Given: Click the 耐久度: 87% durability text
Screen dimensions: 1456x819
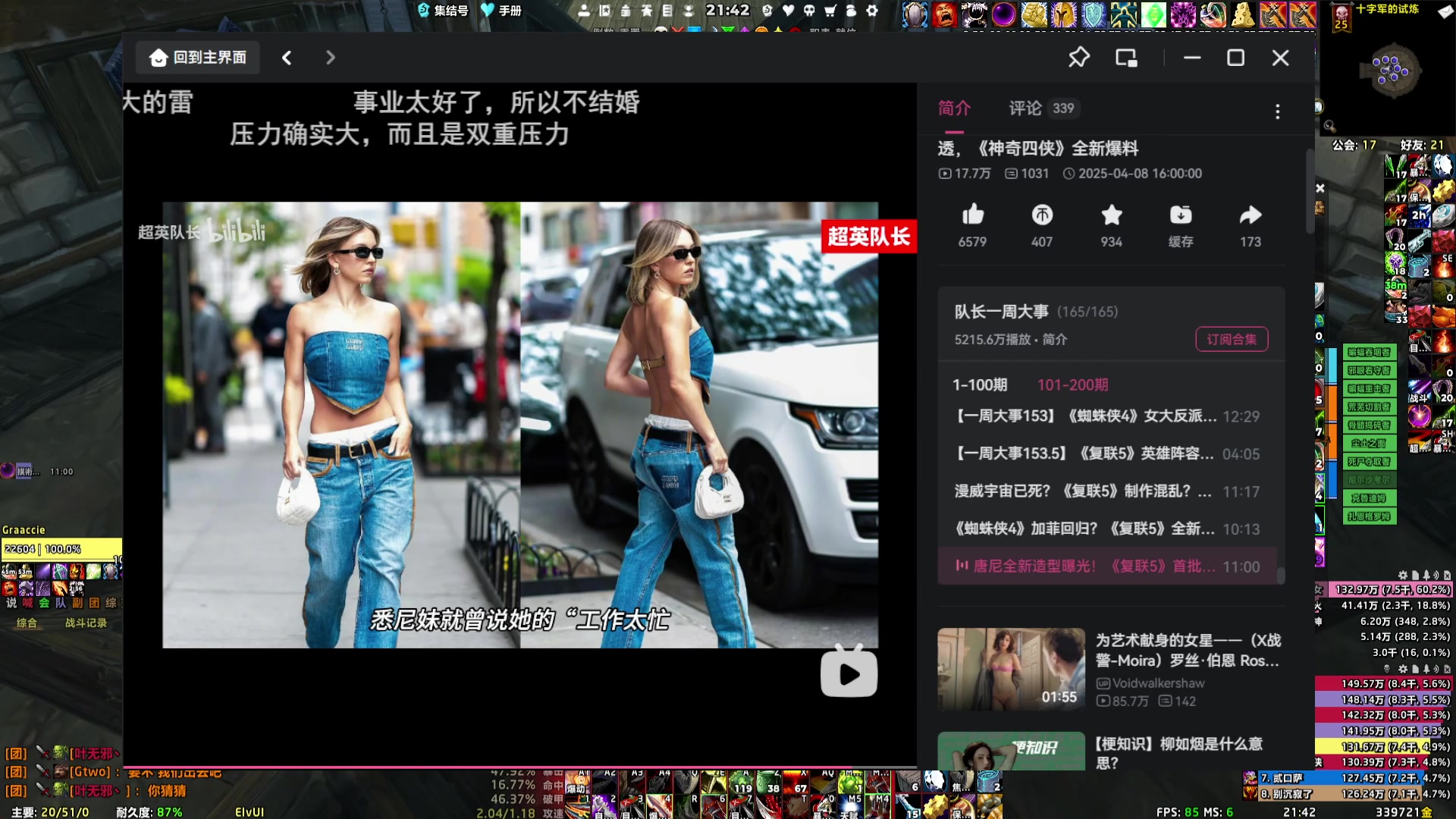Looking at the screenshot, I should 149,812.
